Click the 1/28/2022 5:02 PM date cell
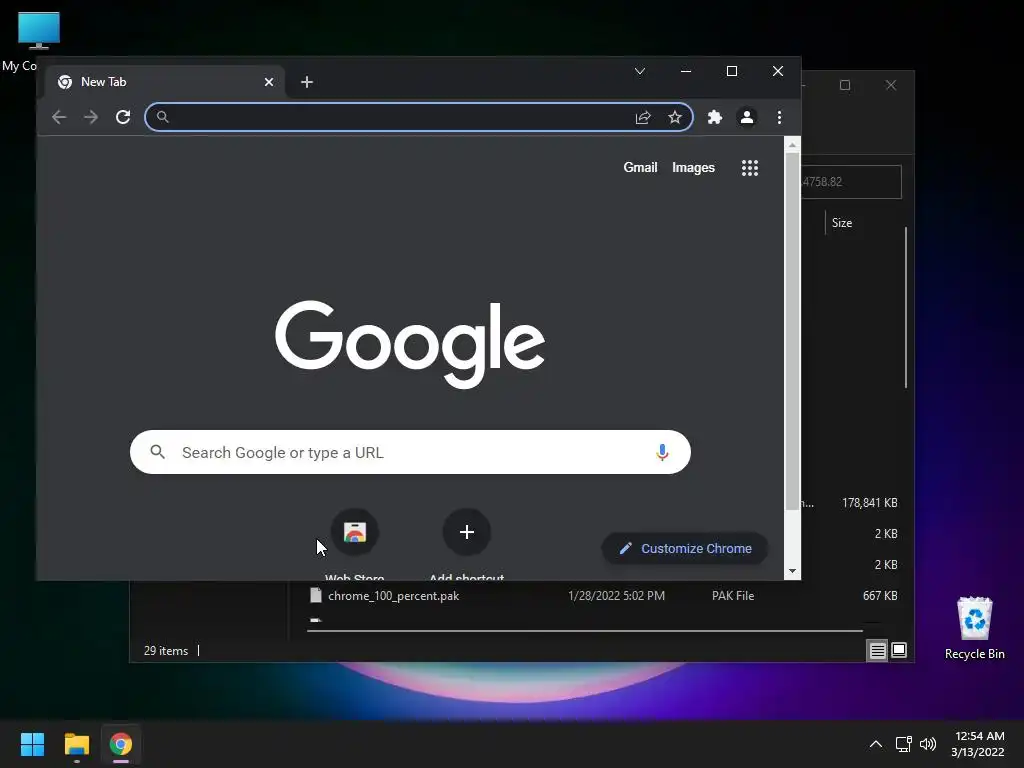This screenshot has width=1024, height=768. tap(616, 596)
